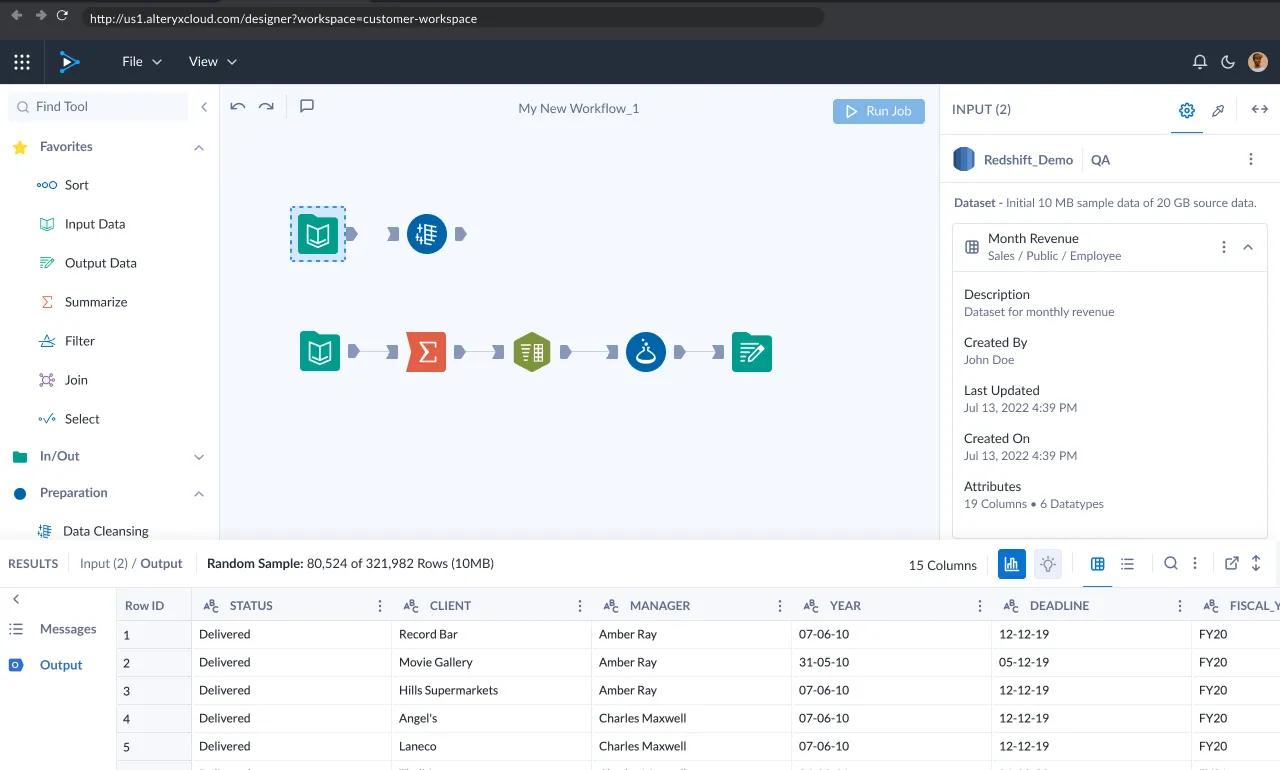Redo the last canvas action
This screenshot has height=770, width=1280.
(x=266, y=106)
